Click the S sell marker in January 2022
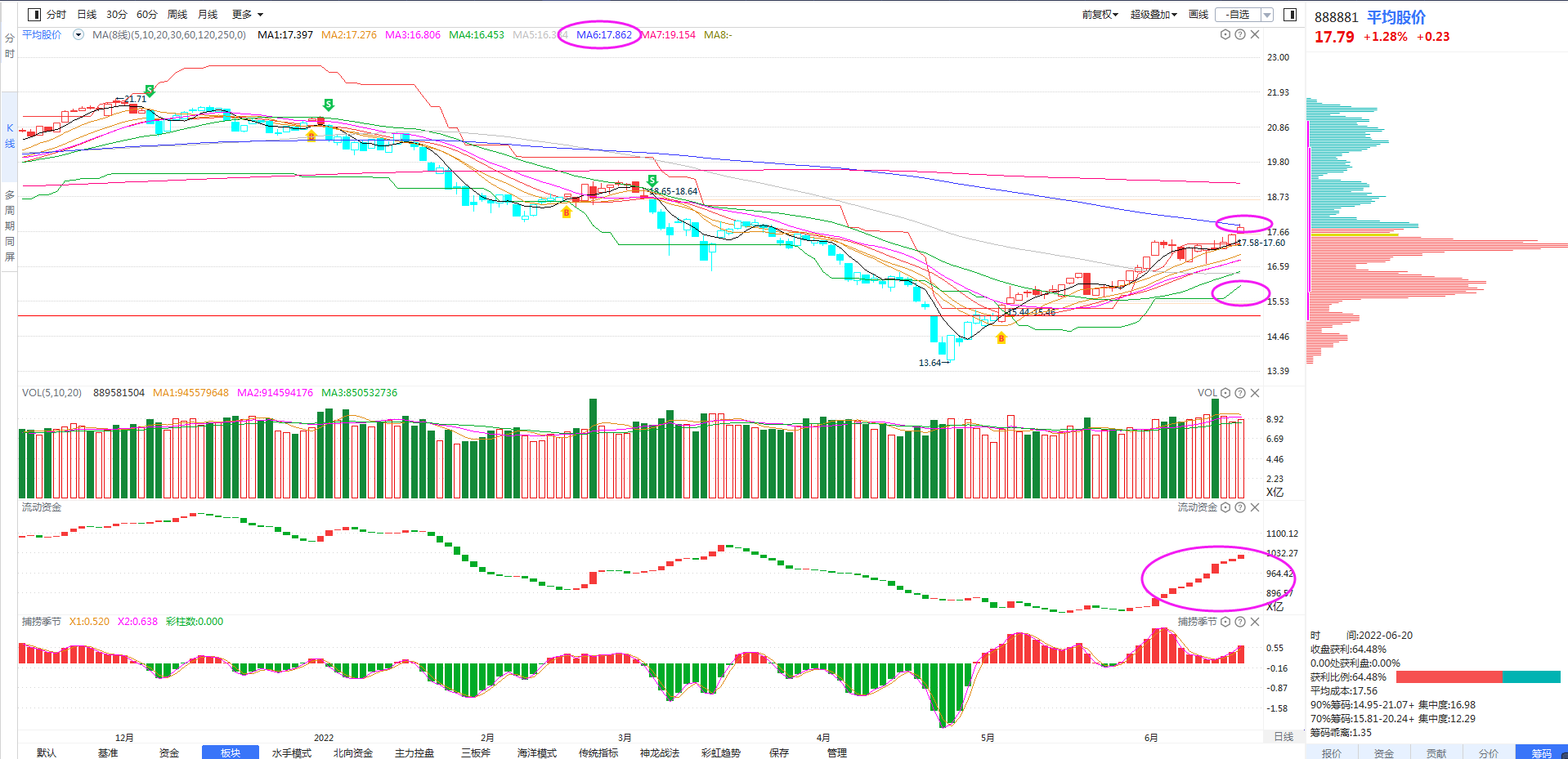The height and width of the screenshot is (759, 1568). click(329, 105)
